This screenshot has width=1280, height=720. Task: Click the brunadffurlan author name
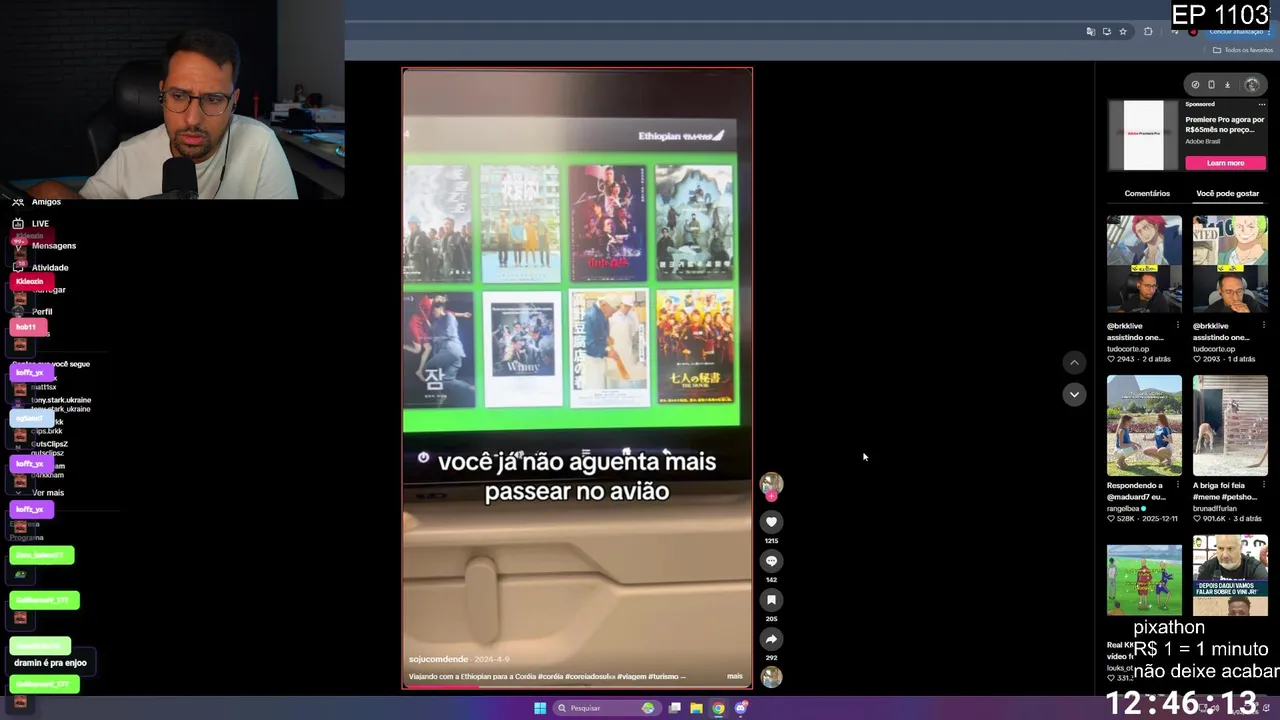[x=1215, y=508]
